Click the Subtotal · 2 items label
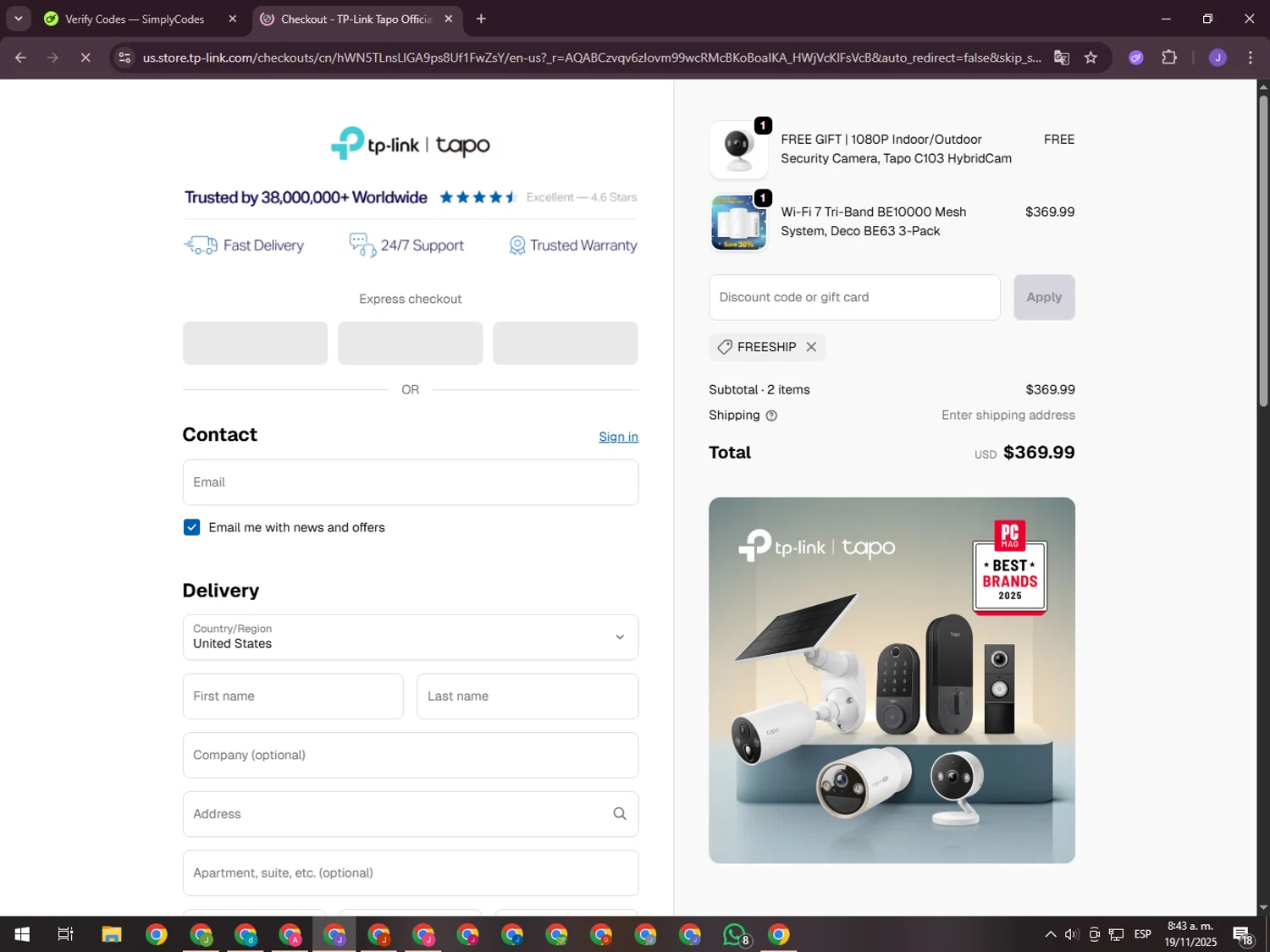This screenshot has width=1270, height=952. pyautogui.click(x=759, y=390)
